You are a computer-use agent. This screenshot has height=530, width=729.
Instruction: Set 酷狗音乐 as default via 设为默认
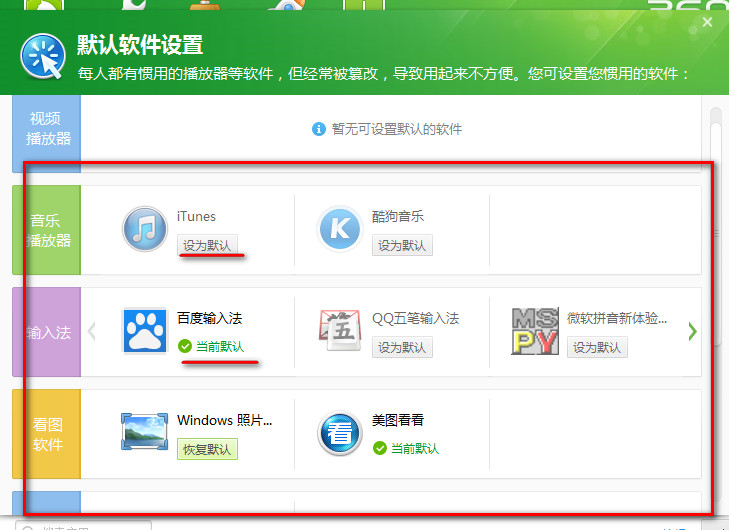point(402,245)
